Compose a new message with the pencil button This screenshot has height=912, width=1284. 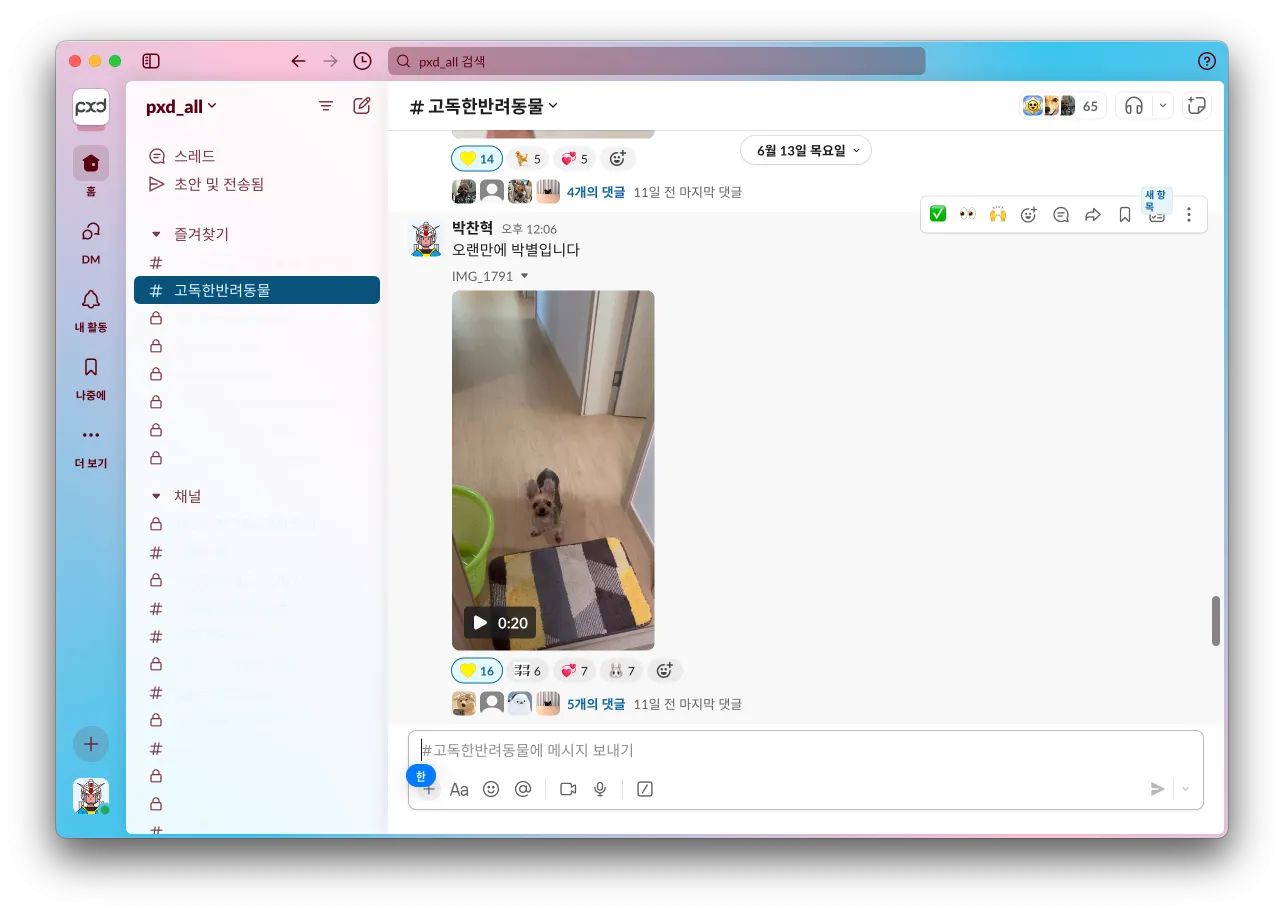pyautogui.click(x=361, y=105)
